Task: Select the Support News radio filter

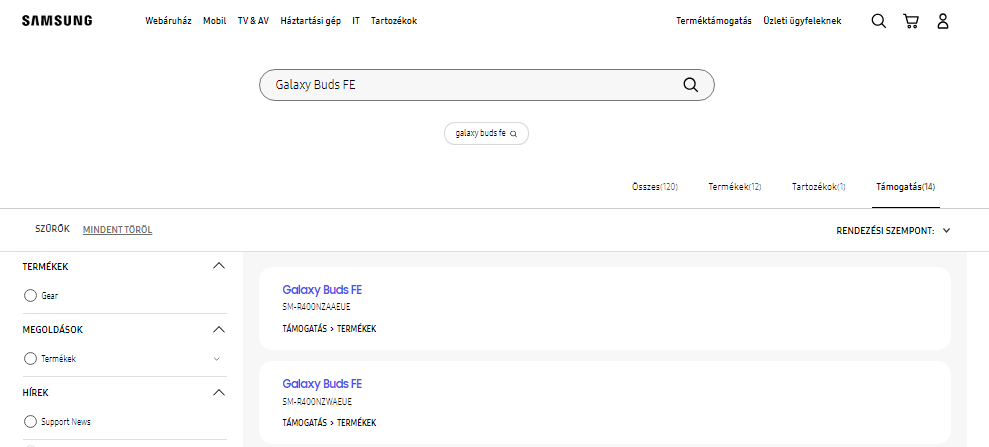Action: 30,422
